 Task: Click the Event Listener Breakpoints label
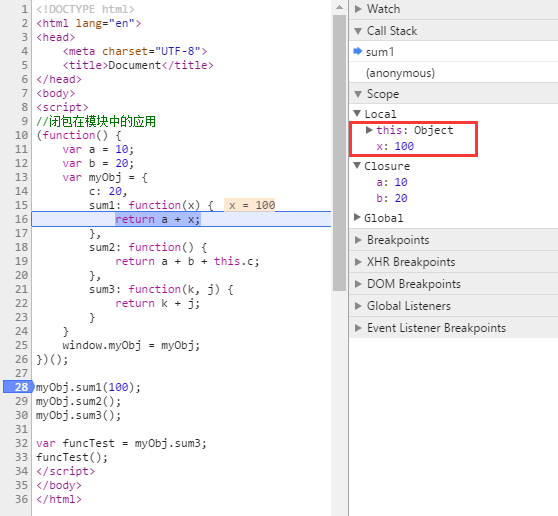[x=436, y=328]
